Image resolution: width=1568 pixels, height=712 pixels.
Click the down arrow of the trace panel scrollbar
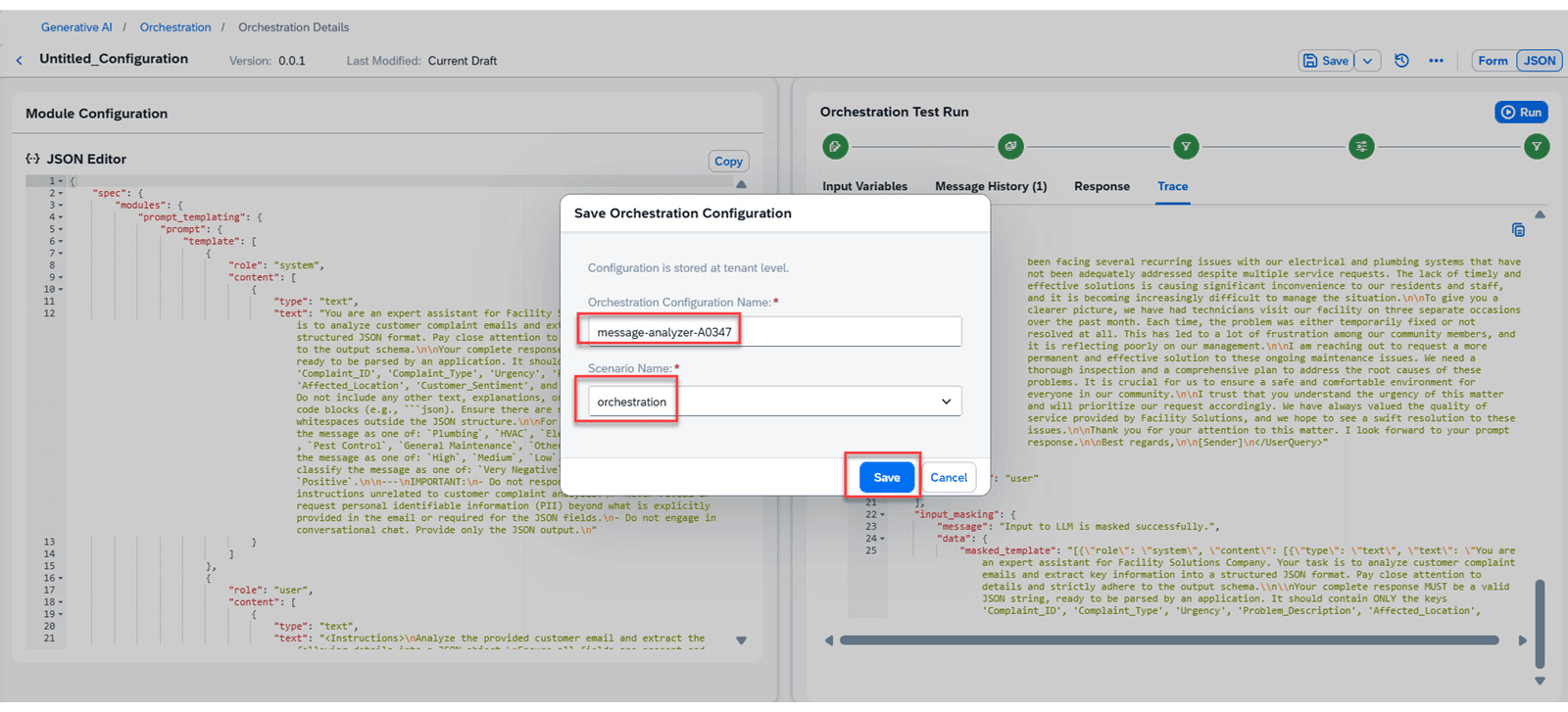pyautogui.click(x=1540, y=681)
